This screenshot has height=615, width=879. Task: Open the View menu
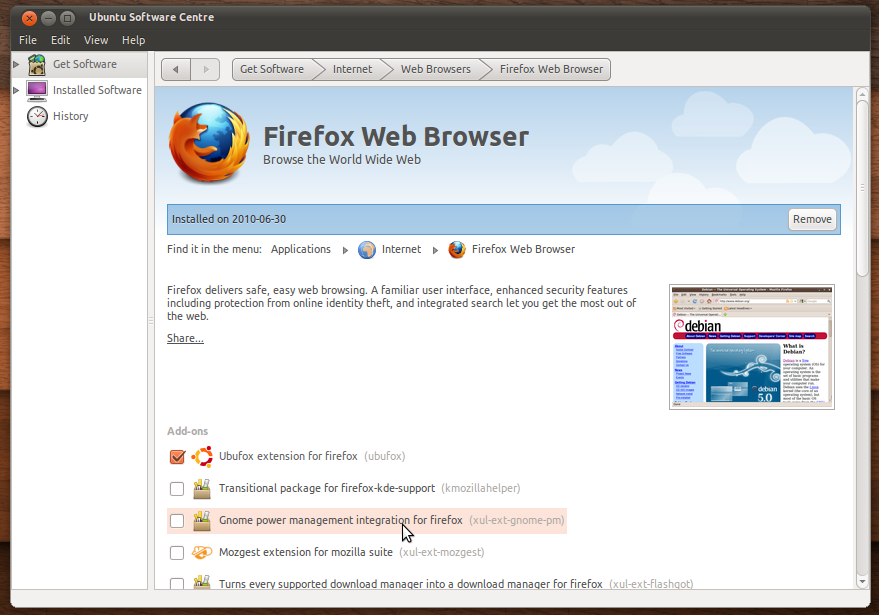[95, 40]
